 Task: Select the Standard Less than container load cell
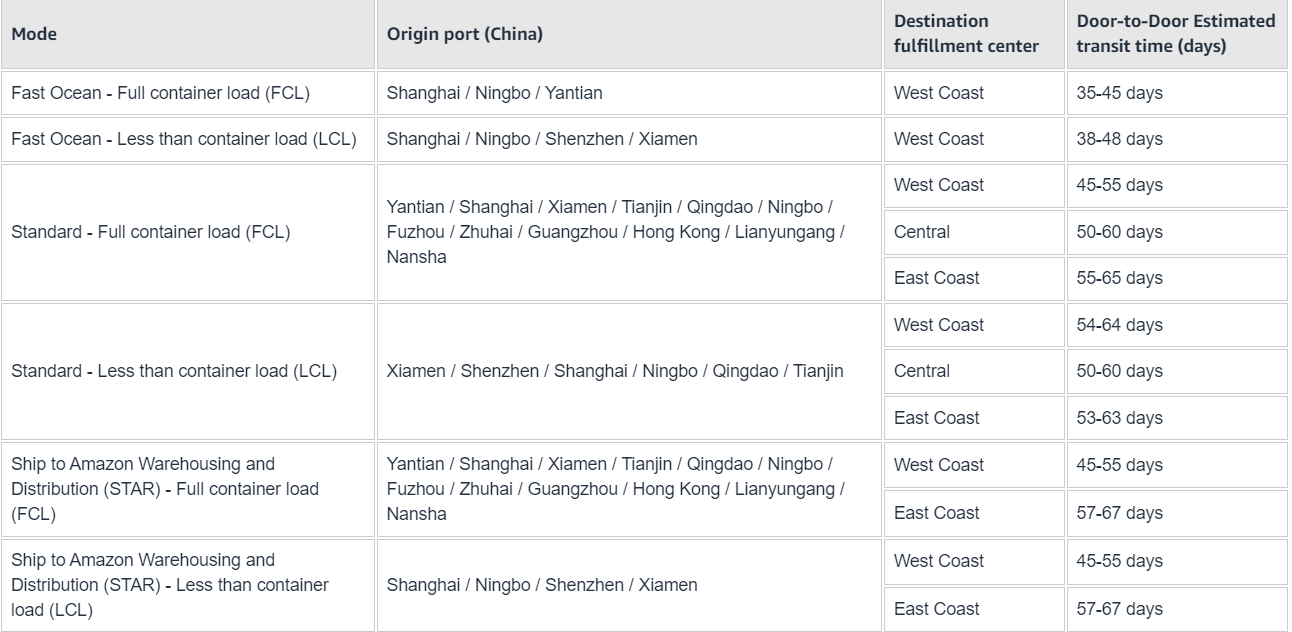(173, 371)
